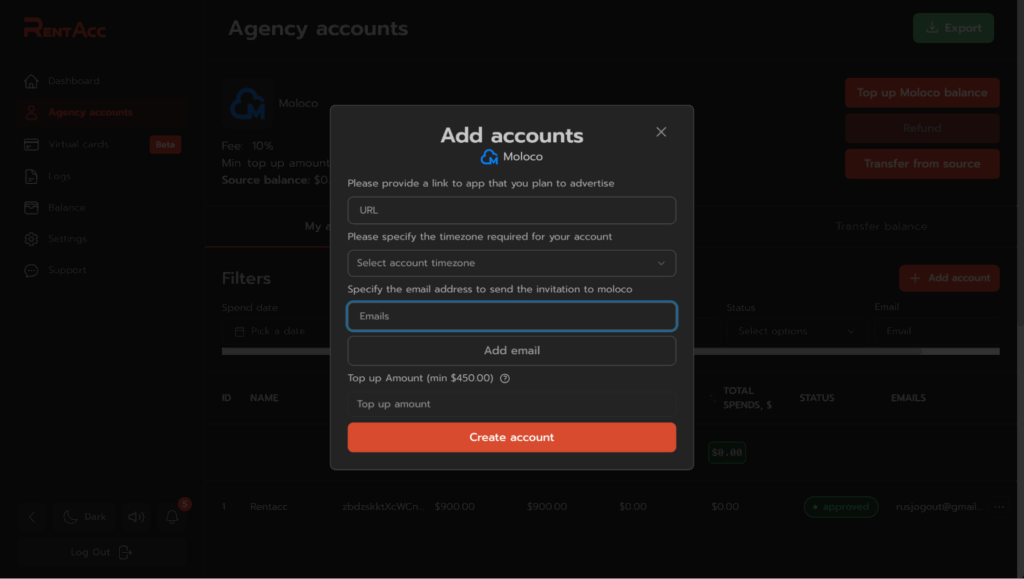Screen dimensions: 1024x579
Task: Click the Log Out button
Action: (x=101, y=552)
